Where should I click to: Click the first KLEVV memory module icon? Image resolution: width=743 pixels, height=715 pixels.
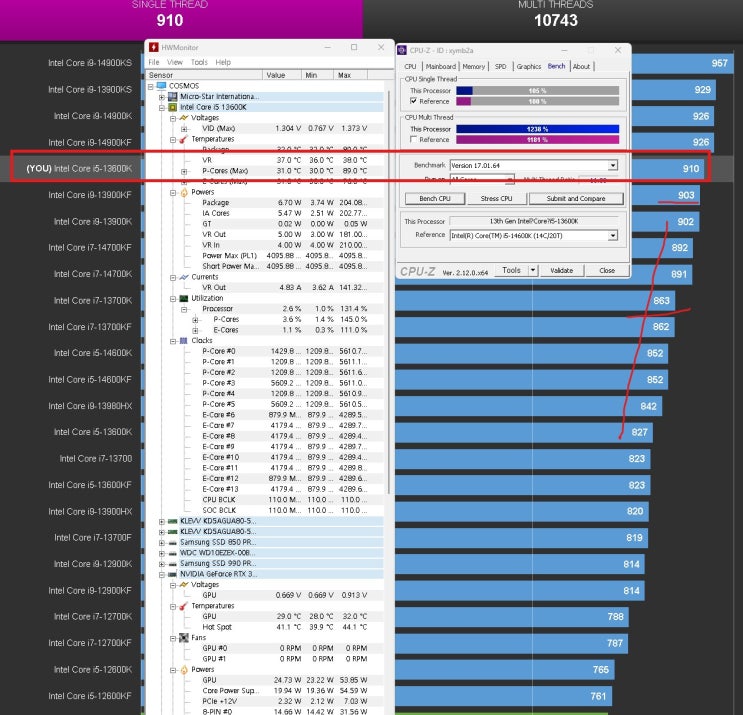172,521
